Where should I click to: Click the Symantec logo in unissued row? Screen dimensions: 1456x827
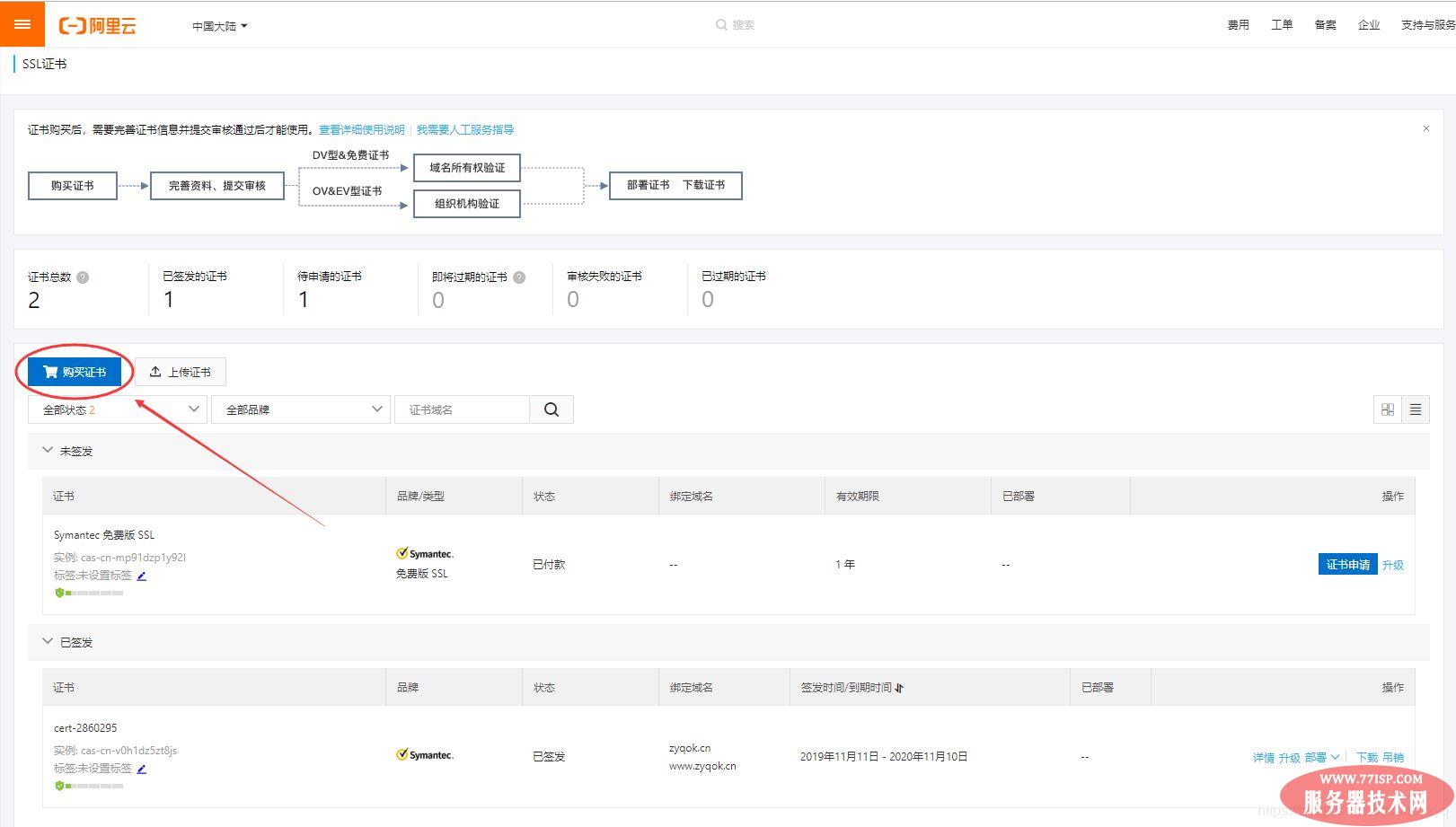425,554
